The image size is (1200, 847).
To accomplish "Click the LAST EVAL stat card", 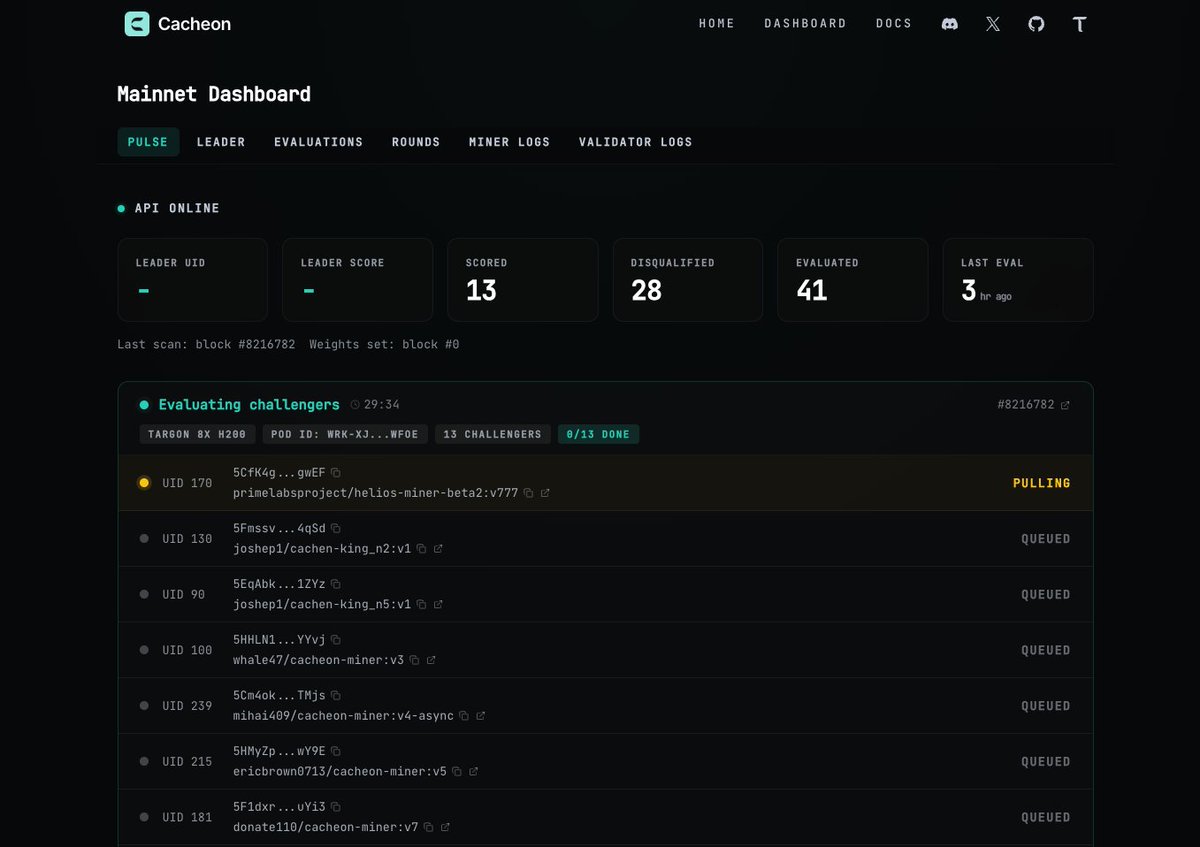I will click(x=1018, y=280).
